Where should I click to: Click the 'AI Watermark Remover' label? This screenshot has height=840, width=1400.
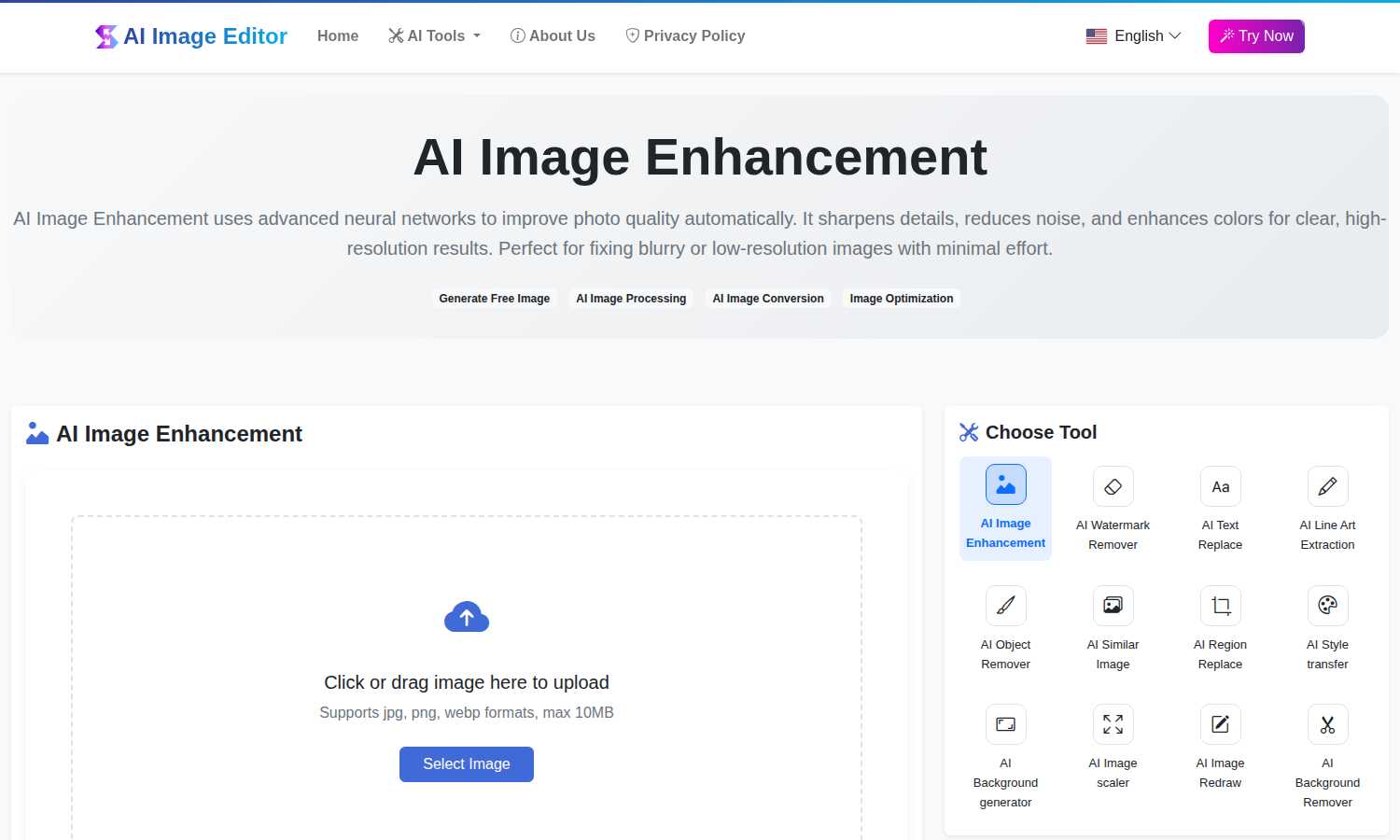1113,535
